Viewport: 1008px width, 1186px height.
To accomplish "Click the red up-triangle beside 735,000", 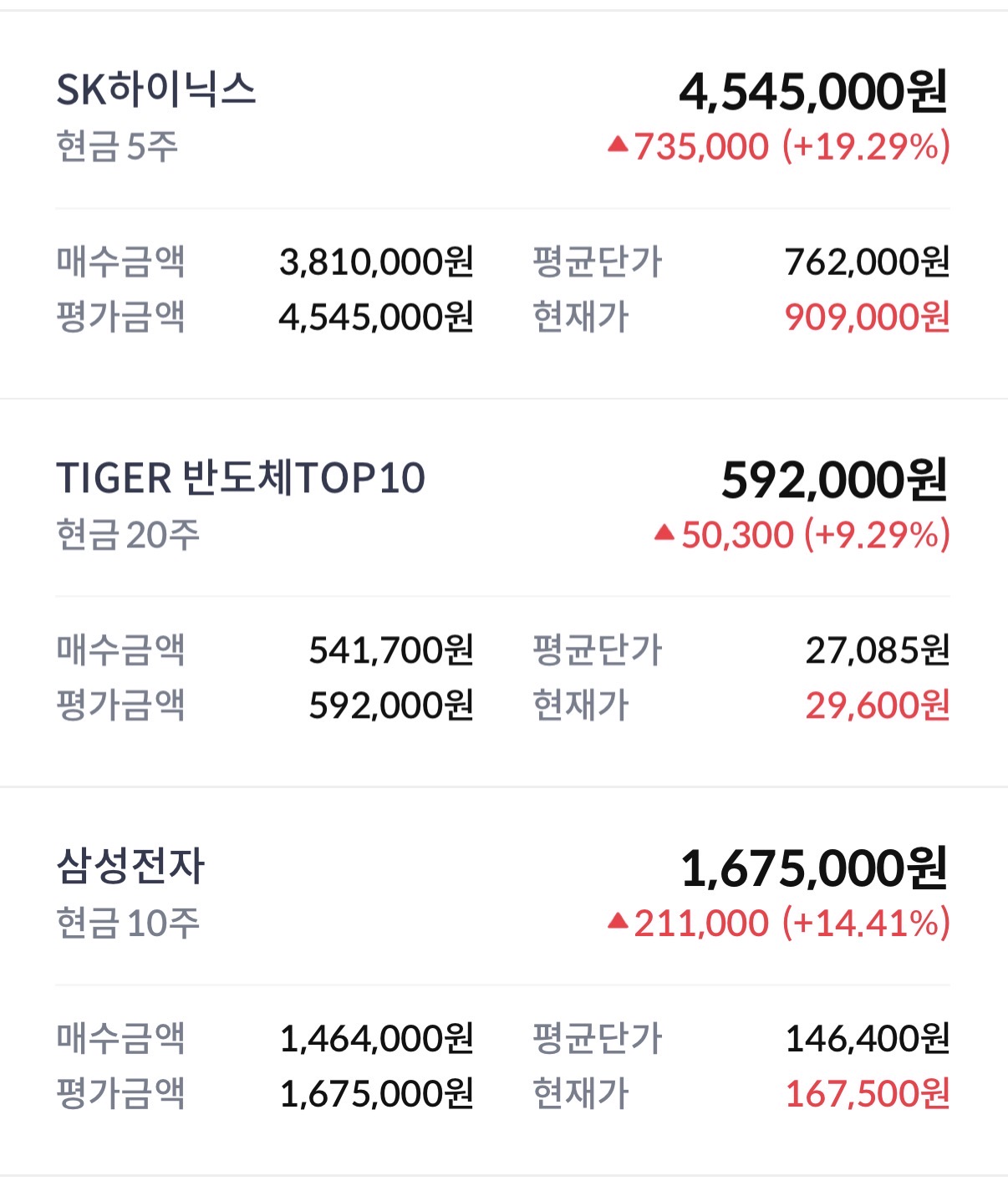I will (618, 145).
